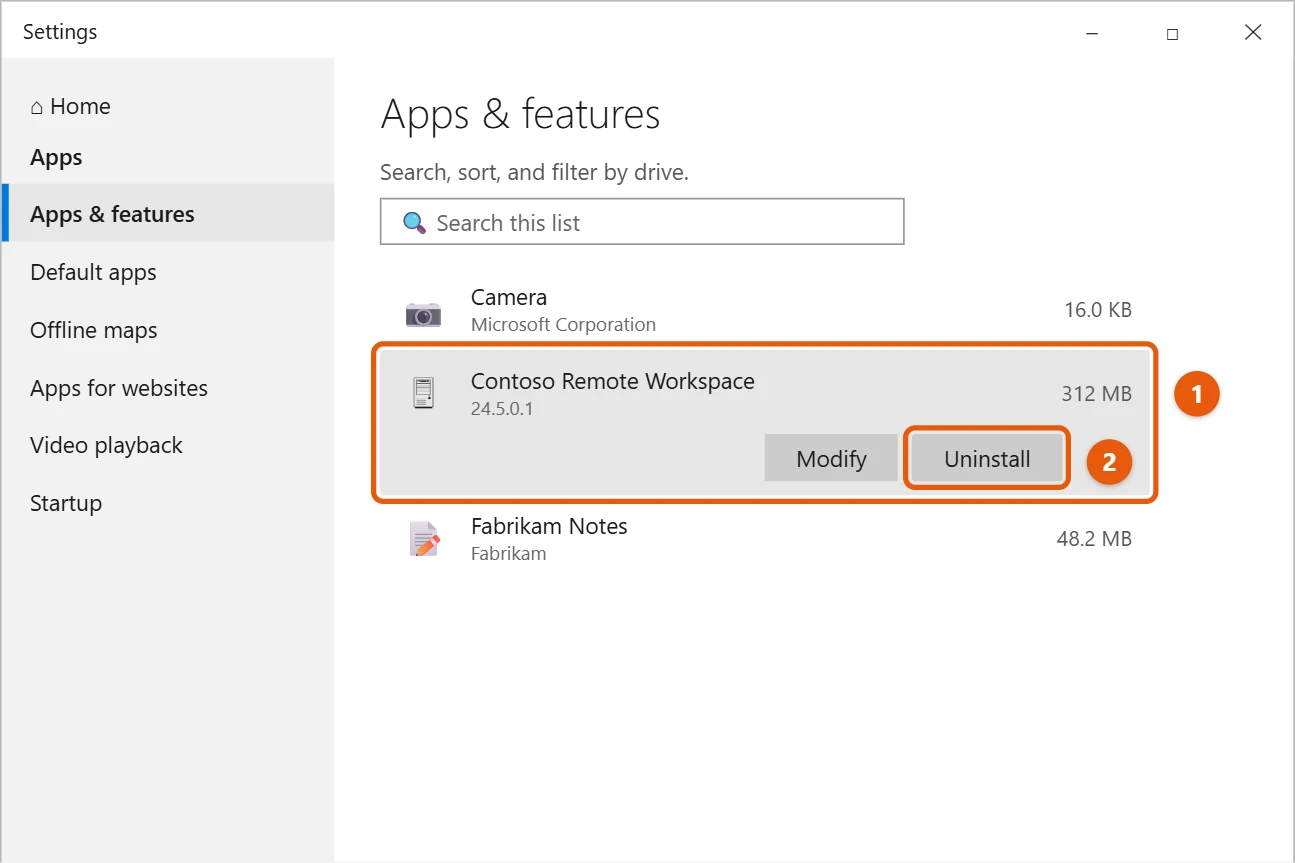Open Offline maps settings page
1295x863 pixels.
coord(93,330)
